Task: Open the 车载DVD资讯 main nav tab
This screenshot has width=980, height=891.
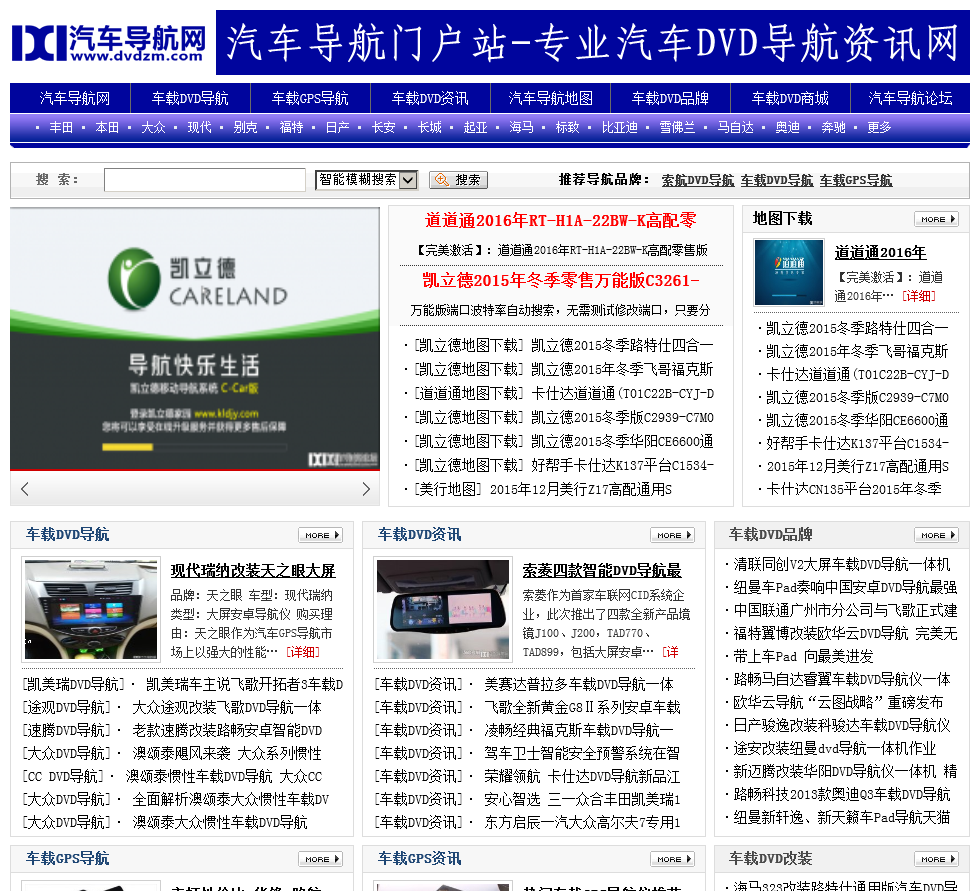Action: [x=430, y=98]
